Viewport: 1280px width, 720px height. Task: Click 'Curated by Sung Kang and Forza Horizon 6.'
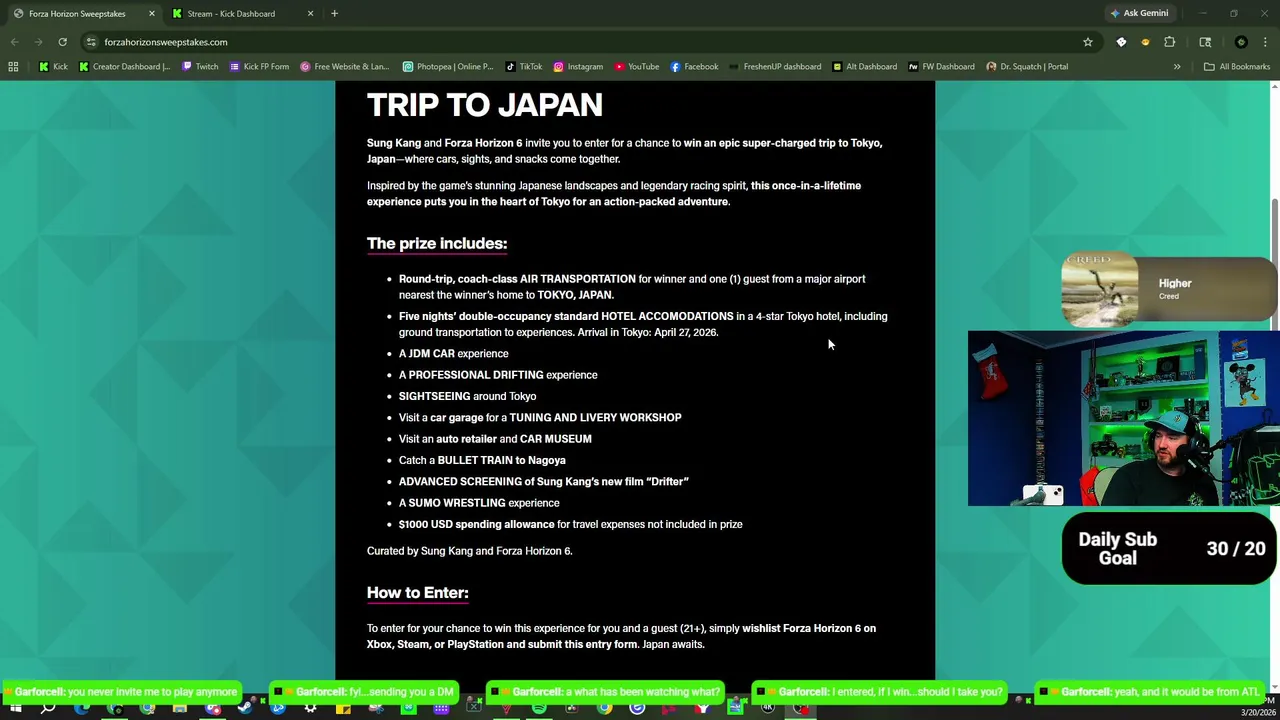pos(469,551)
